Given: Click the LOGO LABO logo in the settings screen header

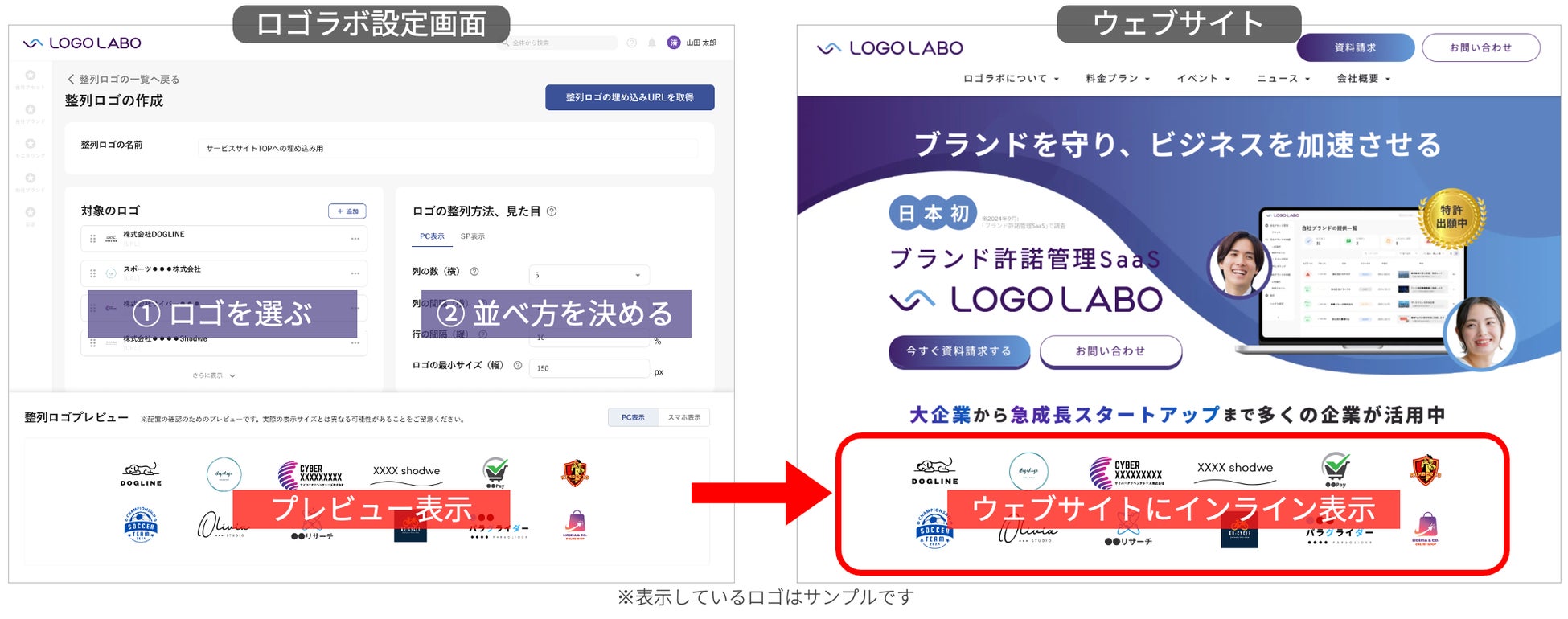Looking at the screenshot, I should pos(82,43).
